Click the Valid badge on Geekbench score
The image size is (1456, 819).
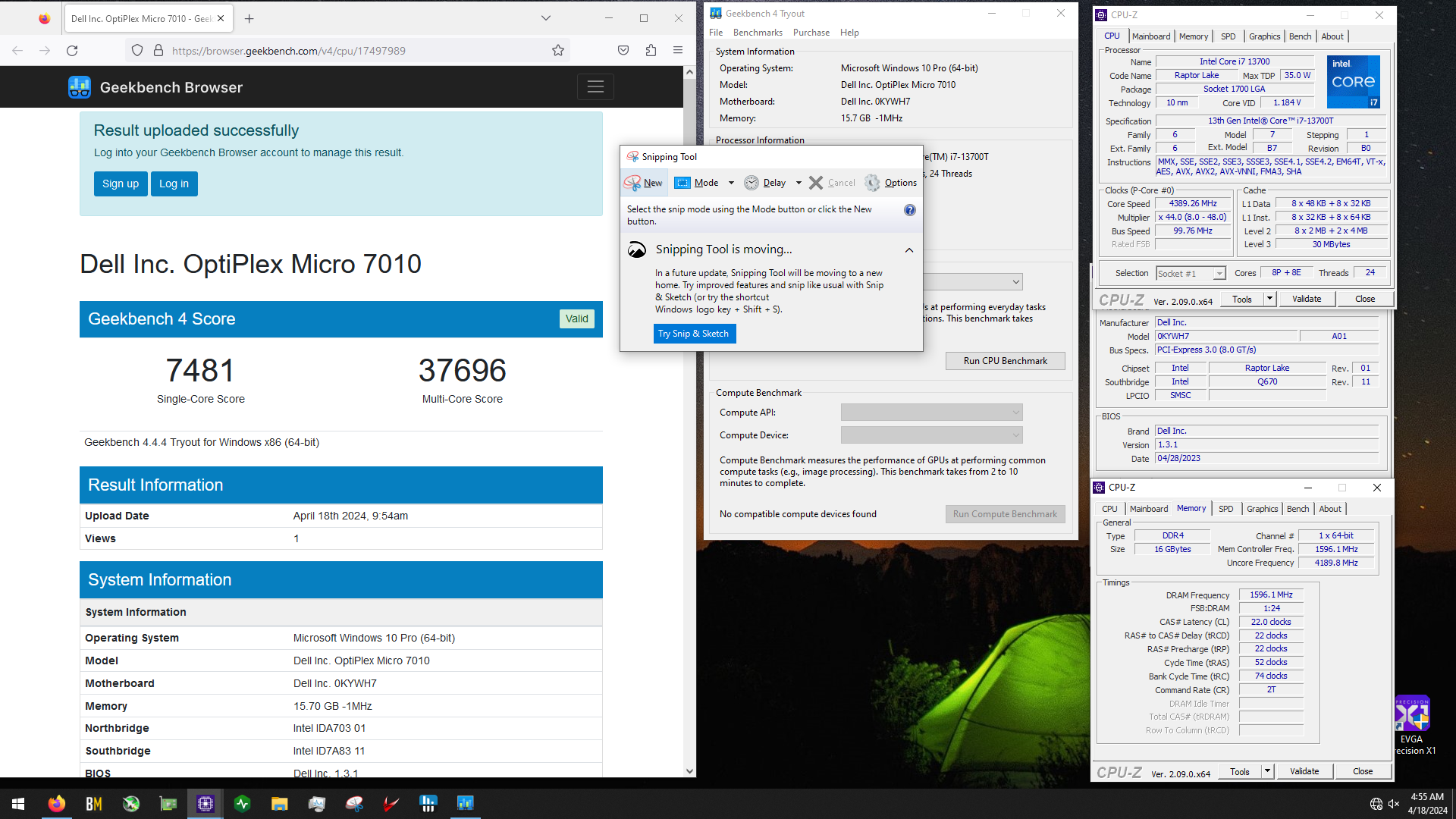tap(576, 318)
